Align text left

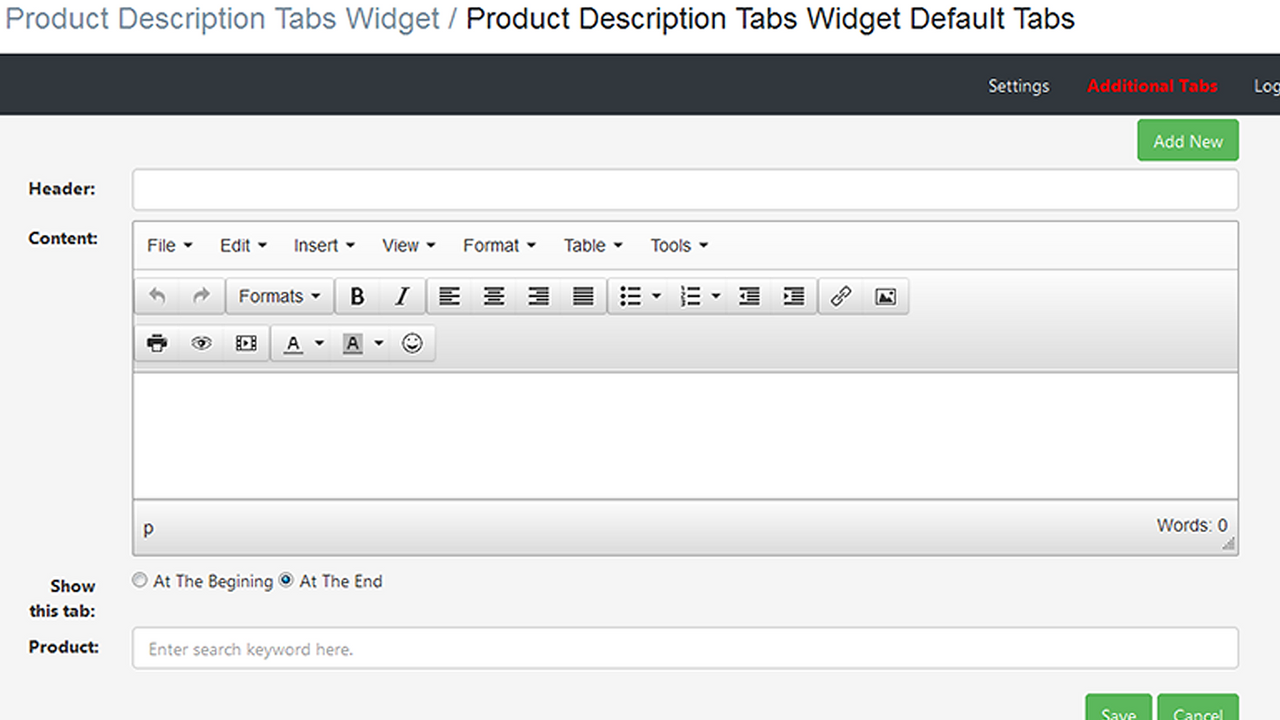click(450, 296)
